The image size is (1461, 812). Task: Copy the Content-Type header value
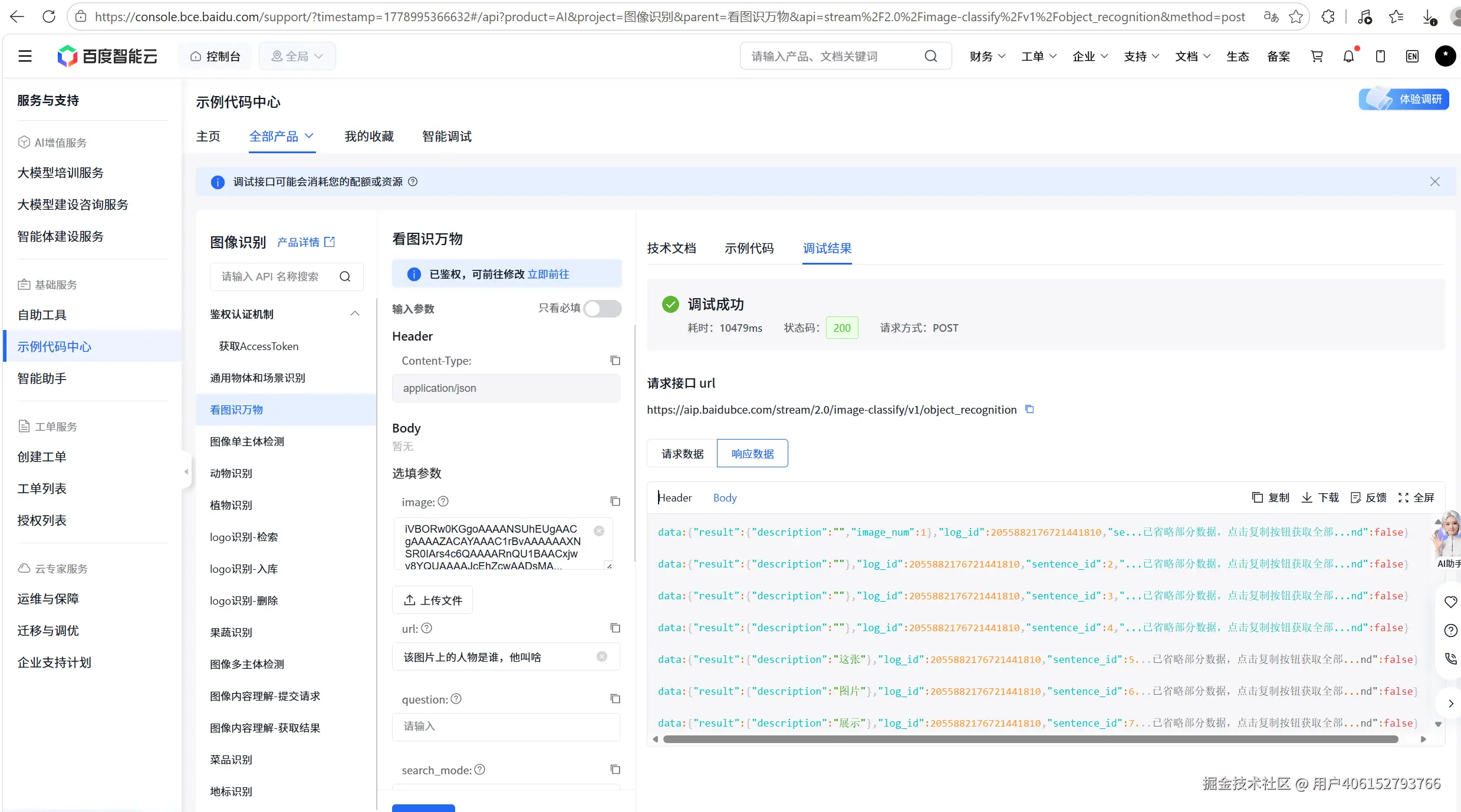point(615,360)
